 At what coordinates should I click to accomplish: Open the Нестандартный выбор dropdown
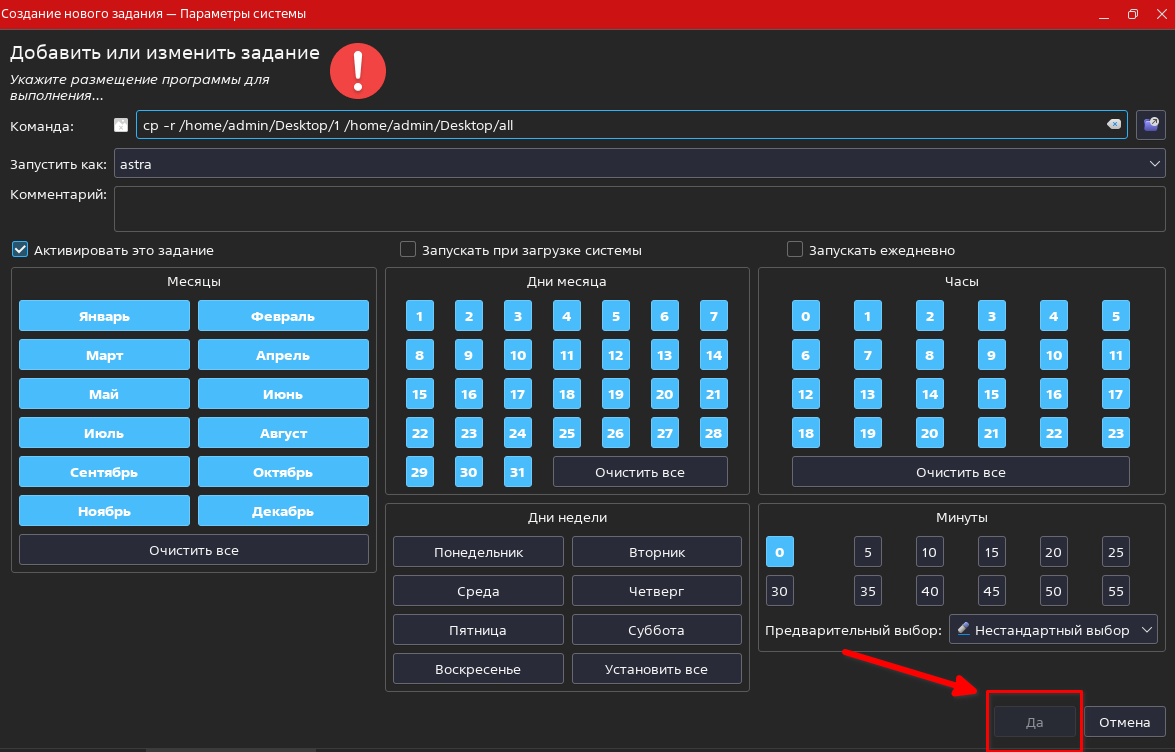[x=1052, y=630]
